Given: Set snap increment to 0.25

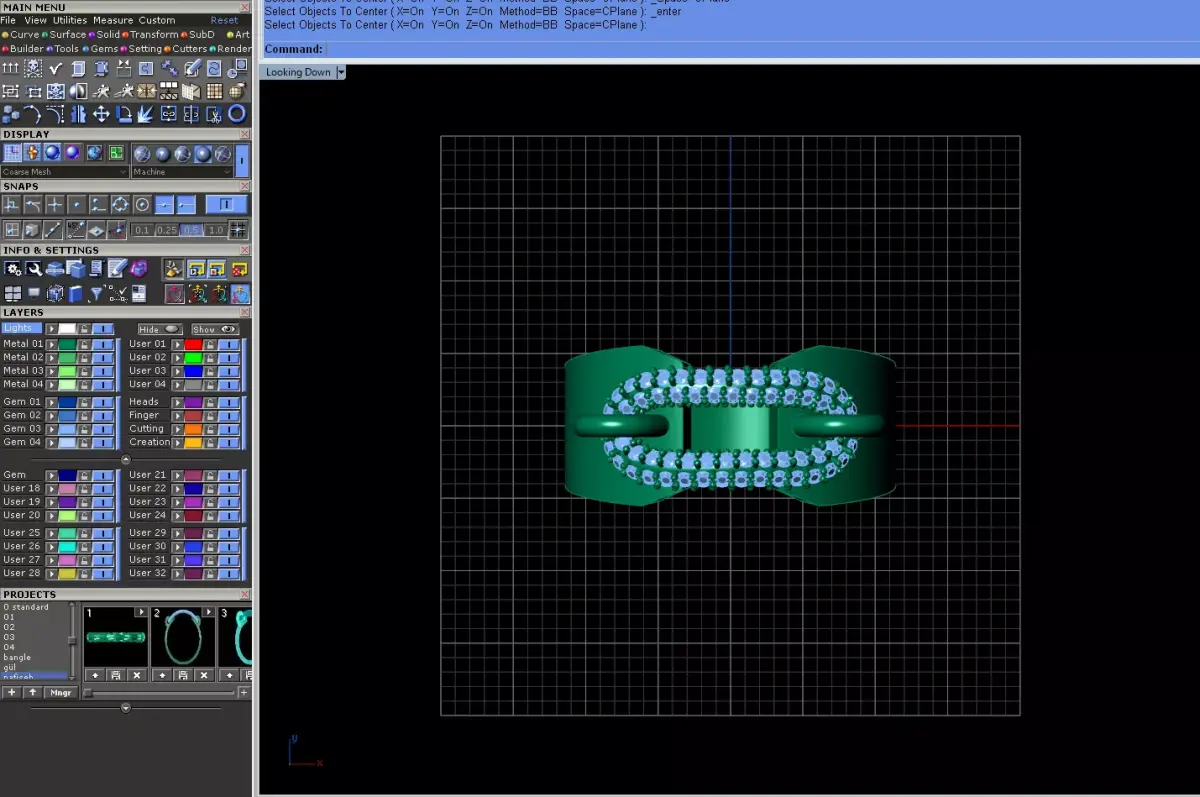Looking at the screenshot, I should click(x=167, y=230).
